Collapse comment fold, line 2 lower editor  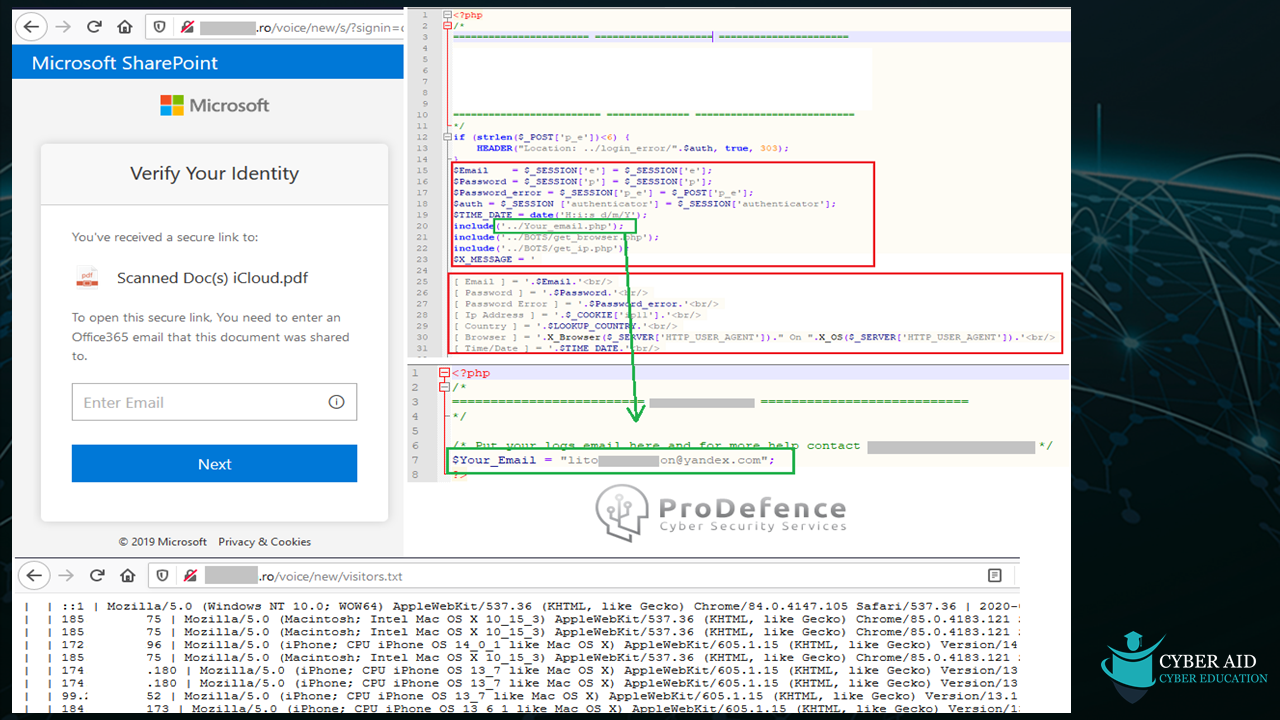point(445,387)
